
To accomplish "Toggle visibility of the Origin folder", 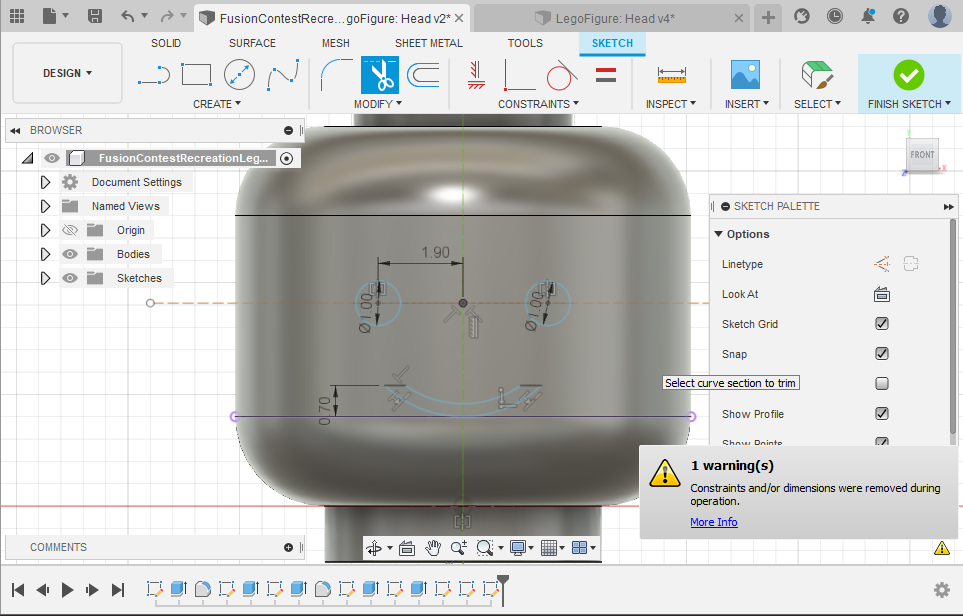I will pos(70,230).
